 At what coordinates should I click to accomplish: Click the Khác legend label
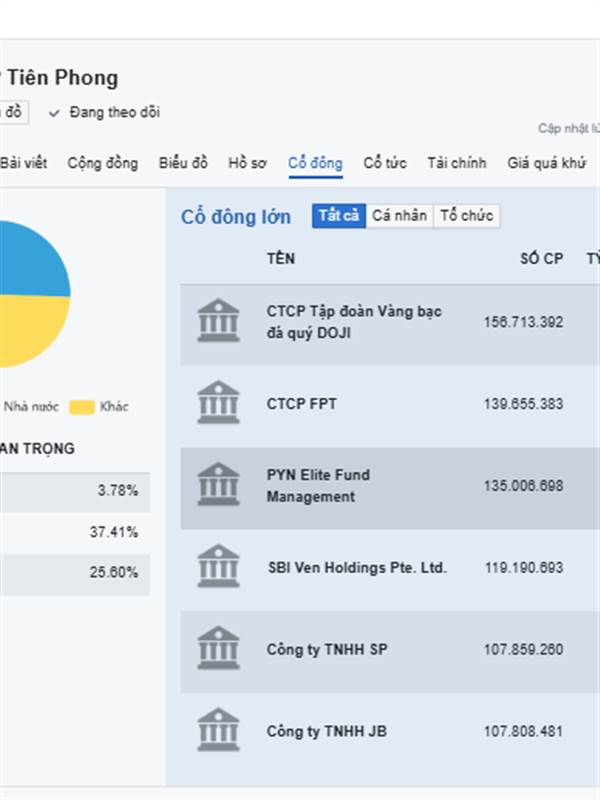[114, 407]
